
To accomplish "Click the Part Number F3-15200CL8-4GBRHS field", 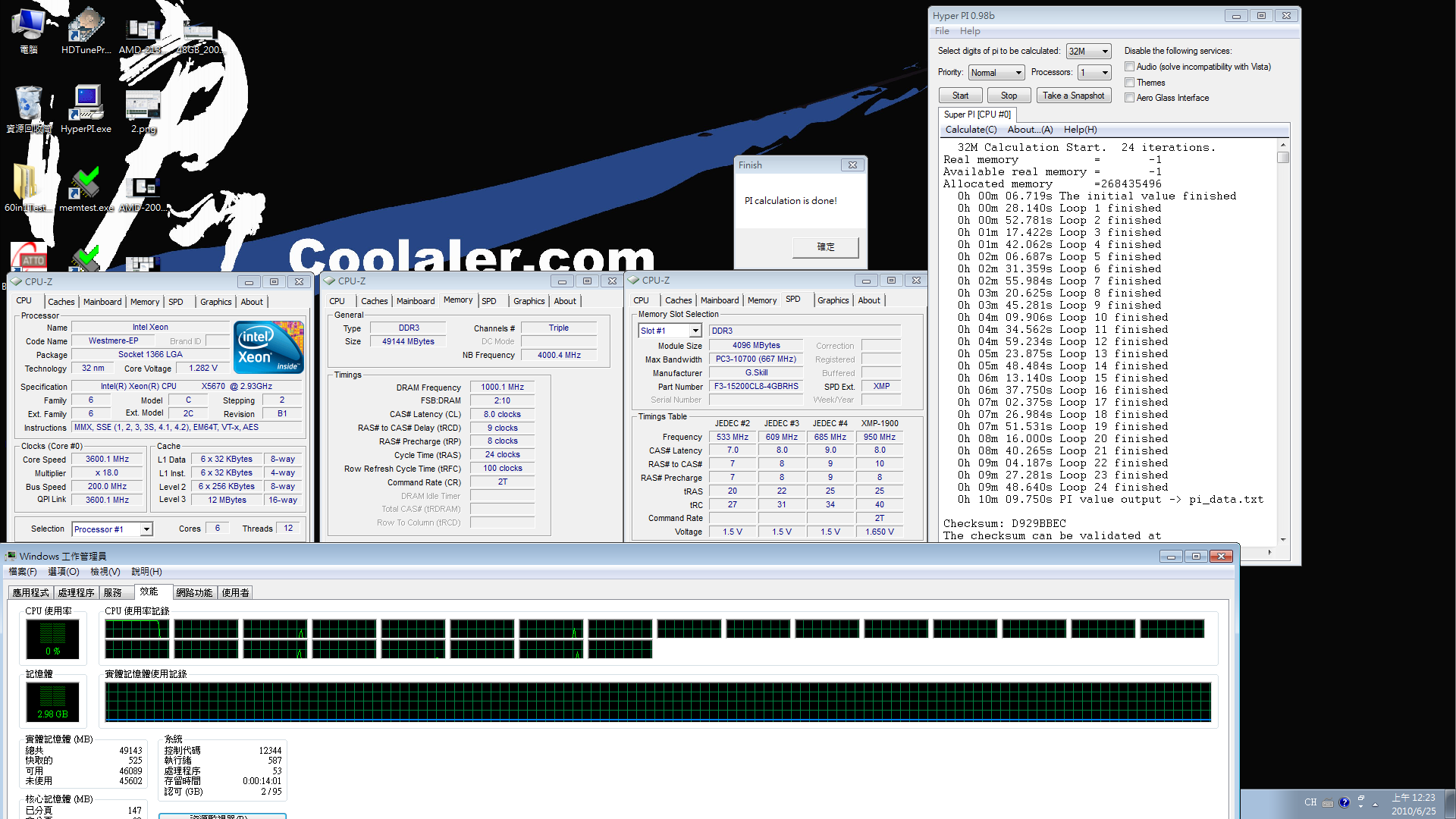I will 756,387.
